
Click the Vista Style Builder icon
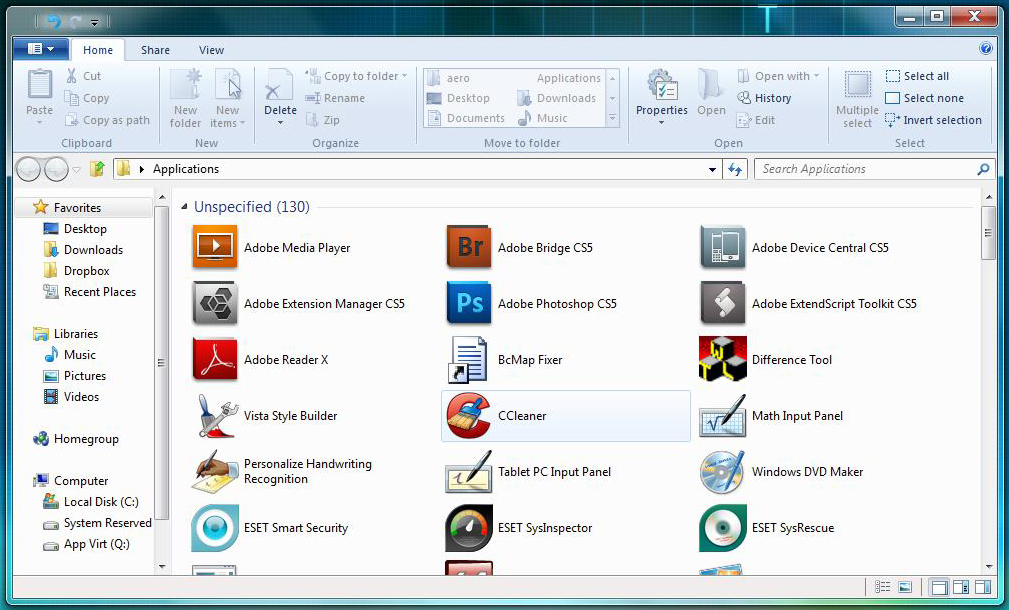point(215,416)
